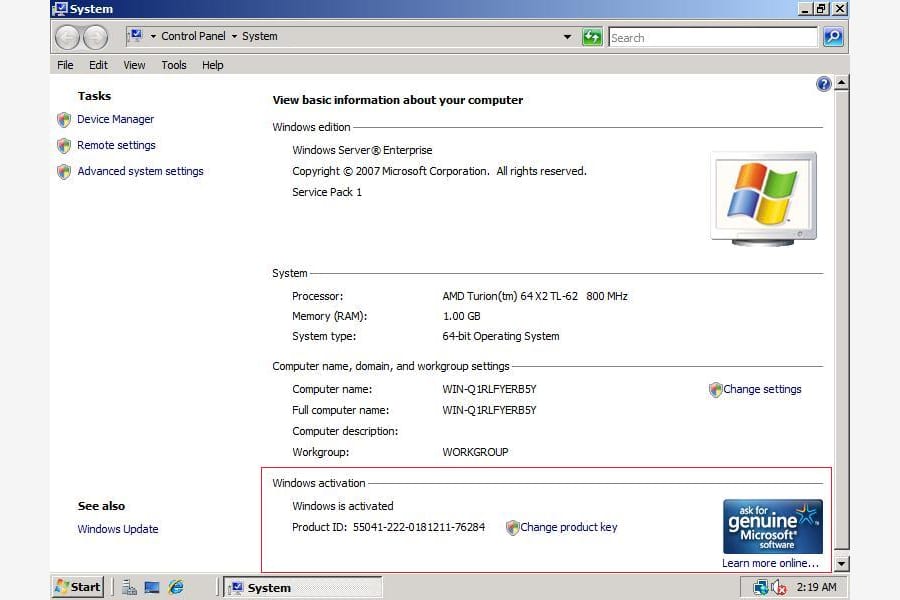Open the Help menu
The height and width of the screenshot is (600, 900).
point(212,65)
